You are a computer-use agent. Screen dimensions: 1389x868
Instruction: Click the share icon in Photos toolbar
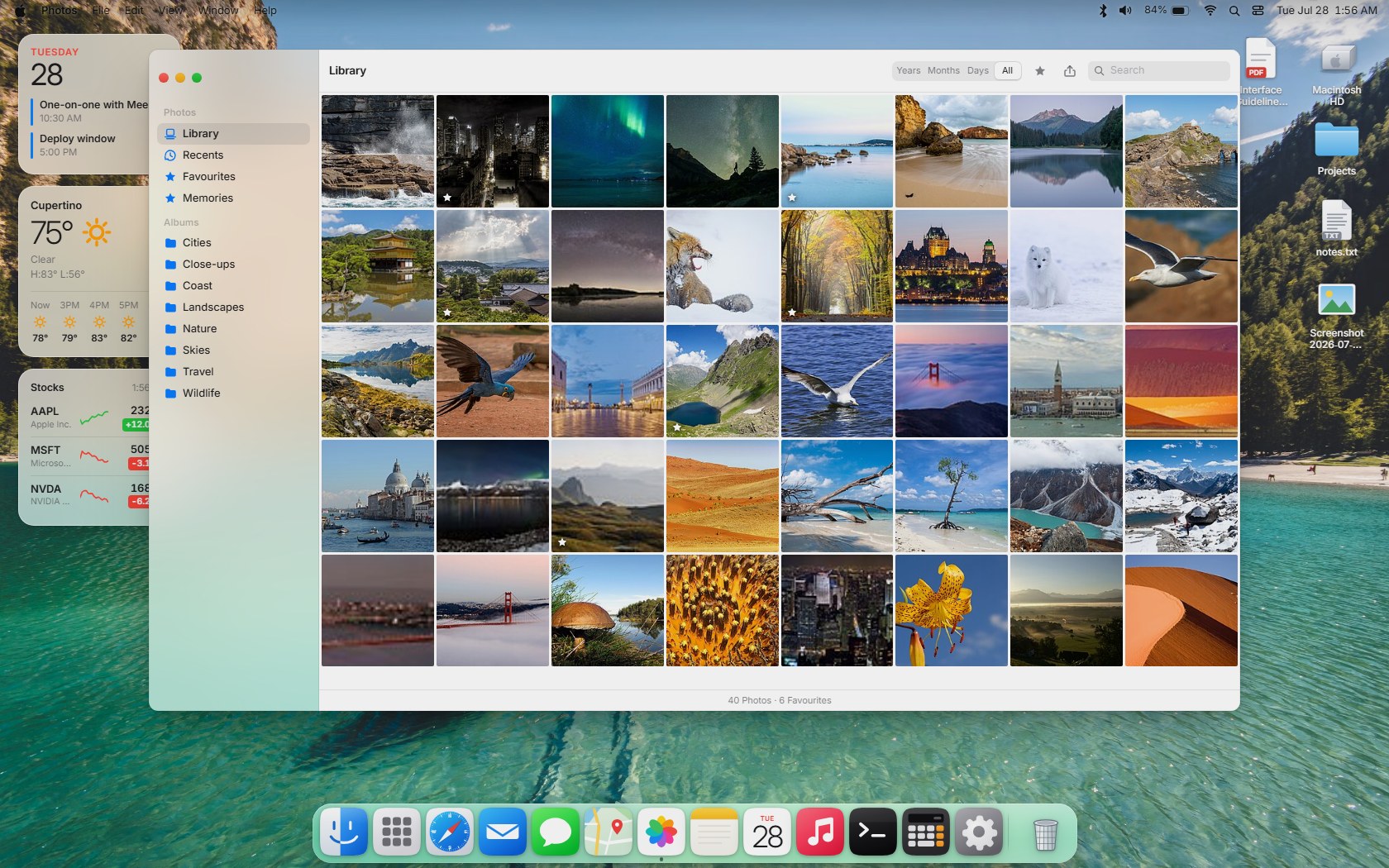pos(1070,71)
